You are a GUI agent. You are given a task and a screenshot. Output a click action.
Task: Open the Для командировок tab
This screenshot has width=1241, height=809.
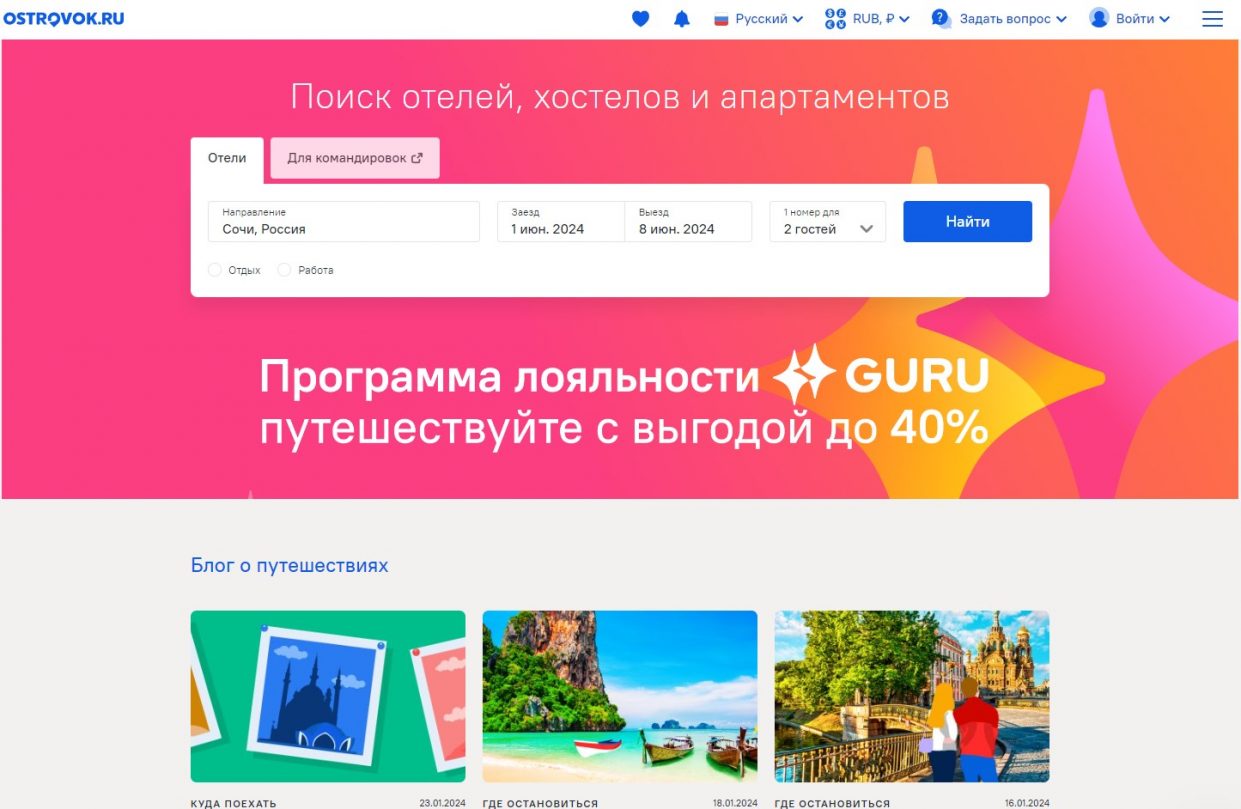pyautogui.click(x=355, y=158)
